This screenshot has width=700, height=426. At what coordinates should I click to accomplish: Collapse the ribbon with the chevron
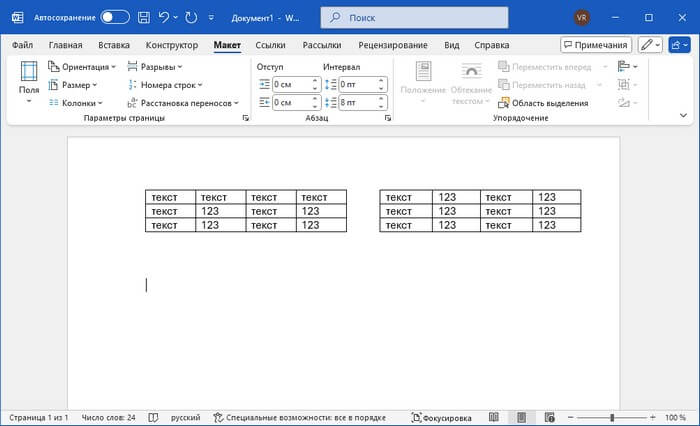(x=683, y=118)
